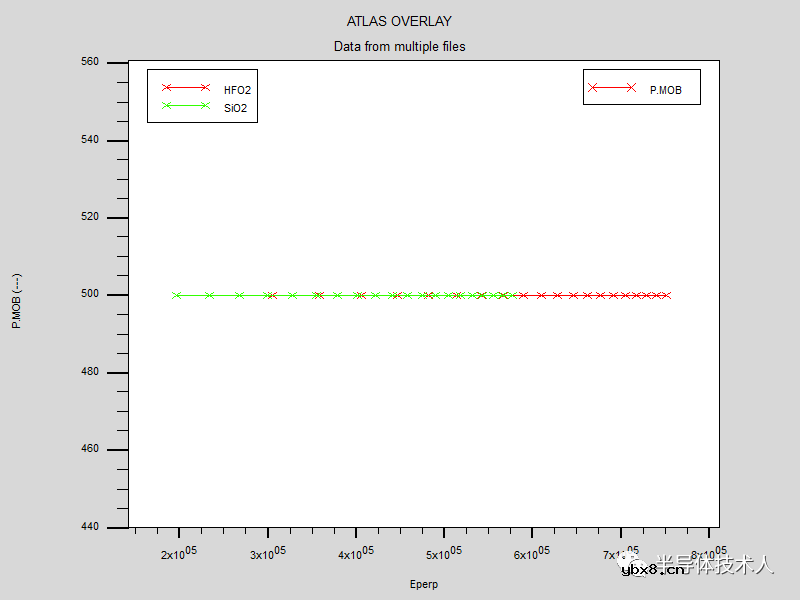Select the SiO2 legend label

(235, 107)
